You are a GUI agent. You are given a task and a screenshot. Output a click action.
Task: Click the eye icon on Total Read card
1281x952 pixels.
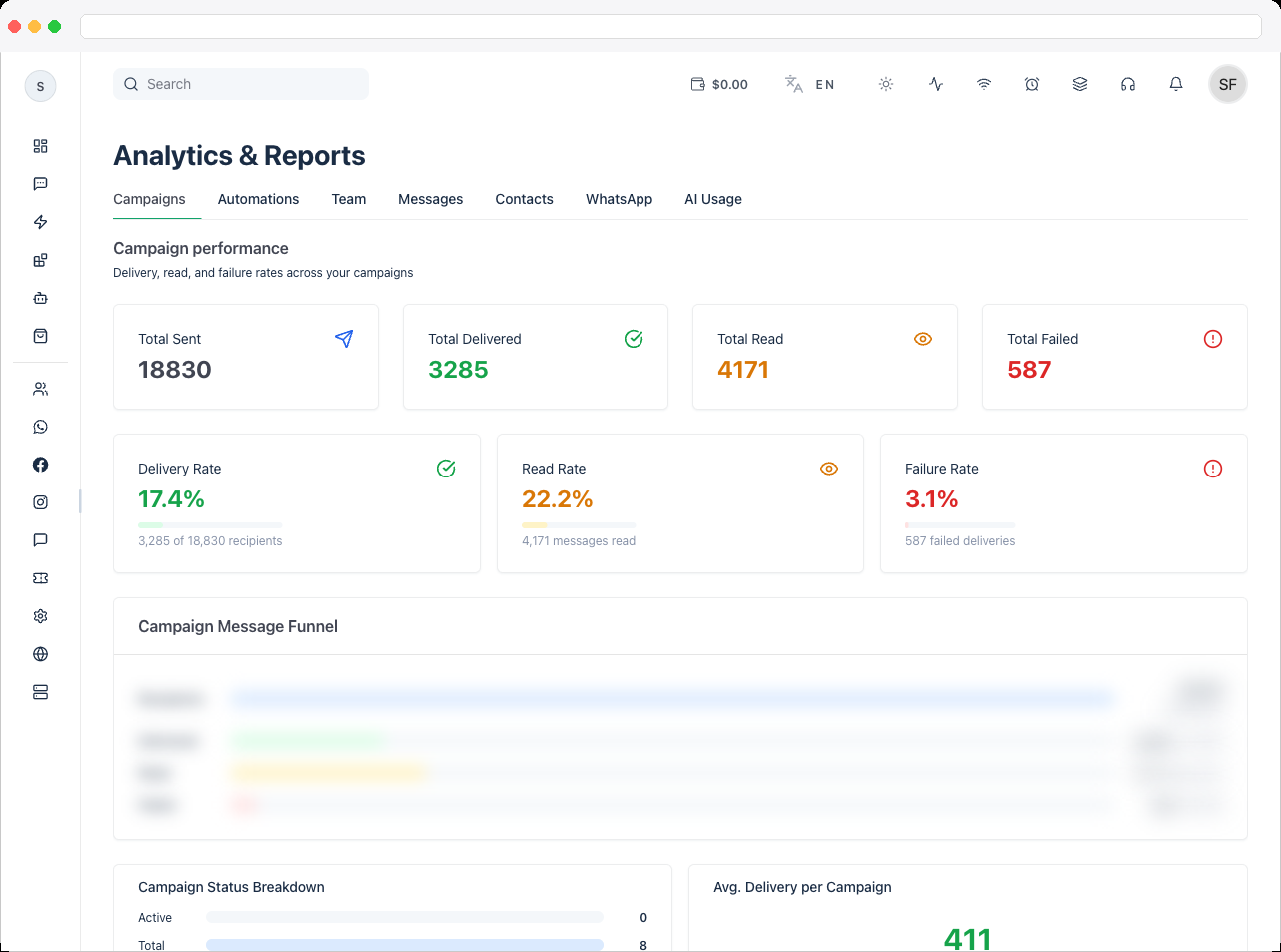(923, 339)
